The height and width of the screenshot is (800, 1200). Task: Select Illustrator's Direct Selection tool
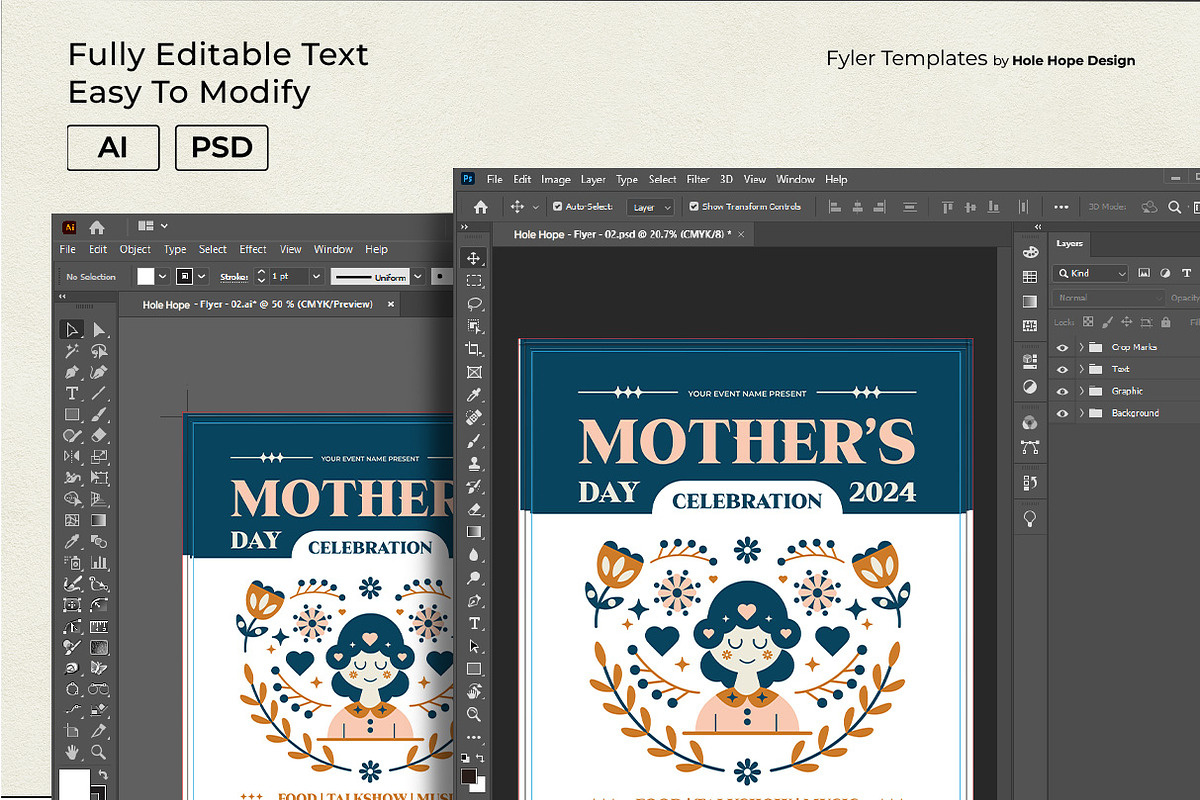99,330
